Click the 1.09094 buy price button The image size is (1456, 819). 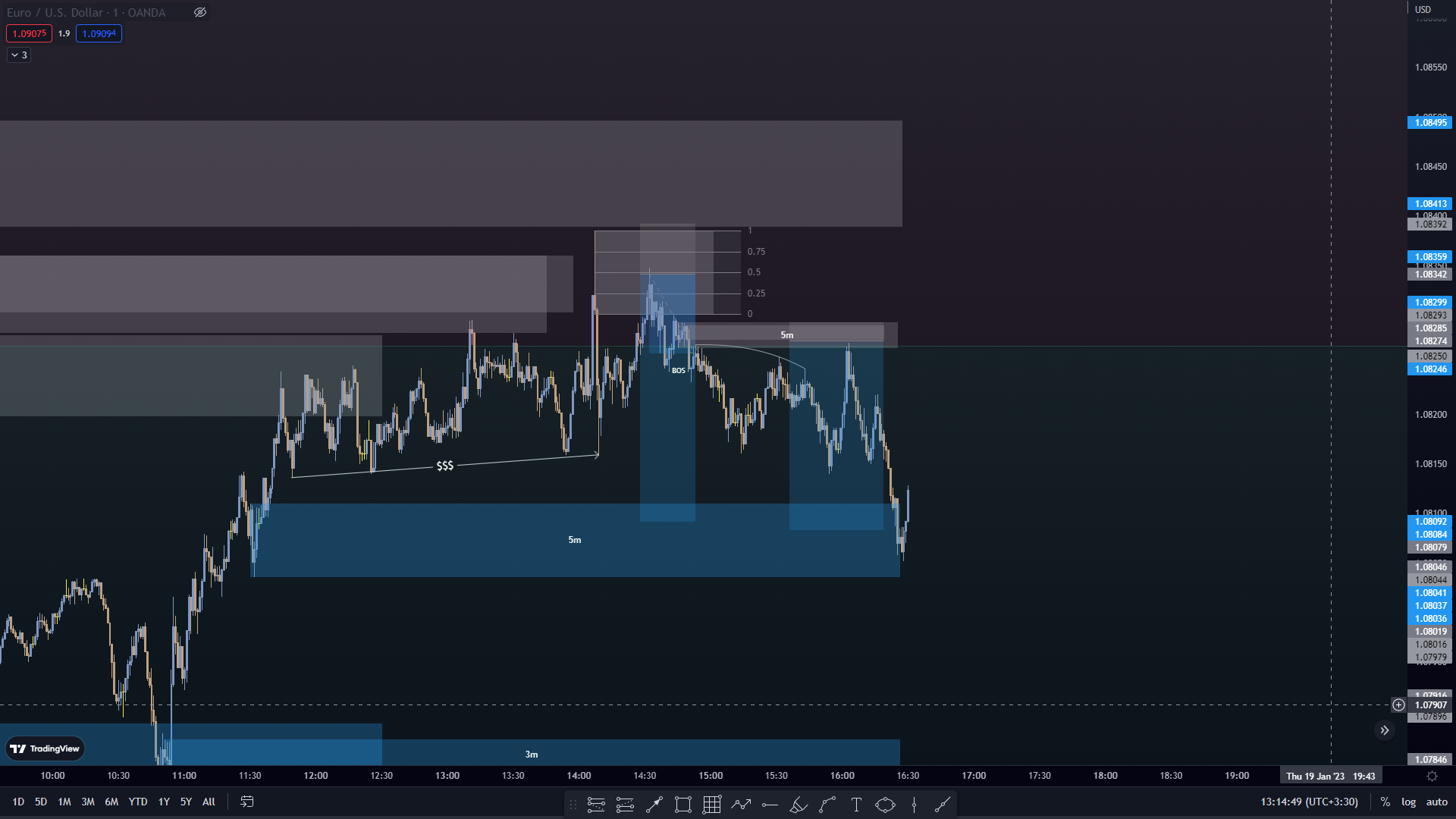click(x=99, y=33)
